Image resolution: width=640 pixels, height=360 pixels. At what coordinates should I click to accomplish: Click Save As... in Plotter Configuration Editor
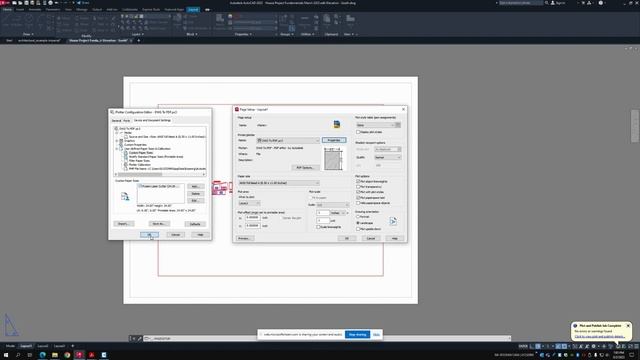[x=159, y=224]
